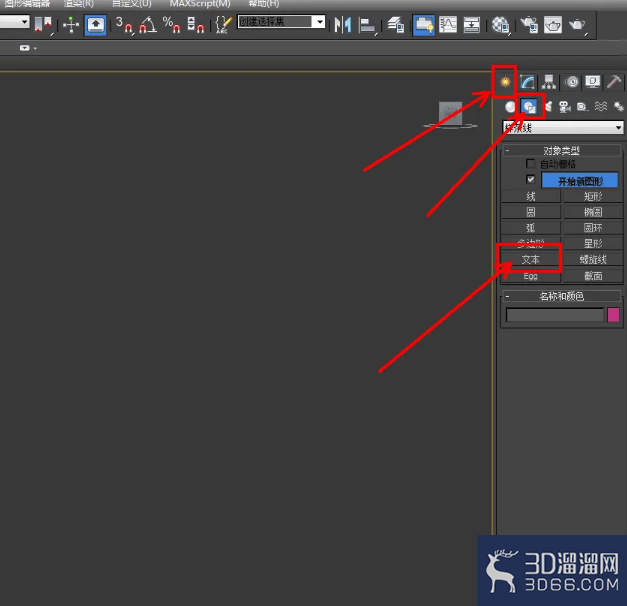This screenshot has height=606, width=627.
Task: Click the Render Production teapot
Action: [577, 25]
